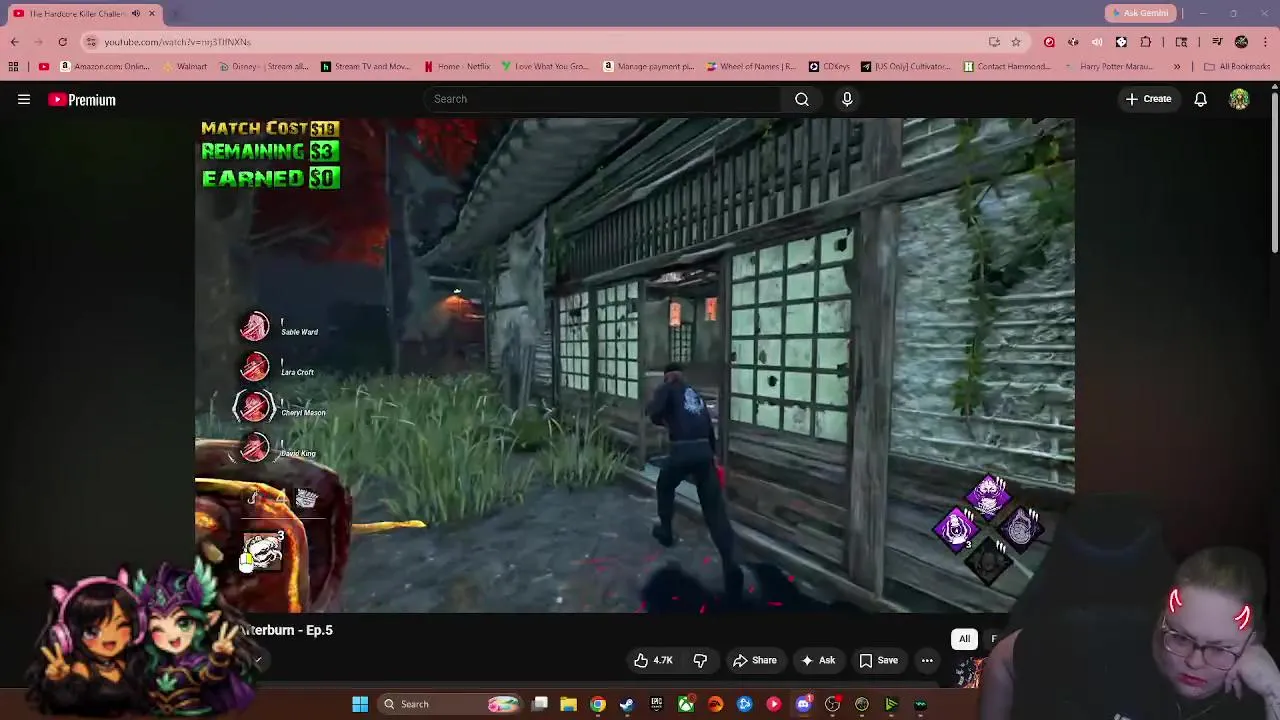
Task: Click video title text ending Ep.5
Action: [x=287, y=630]
